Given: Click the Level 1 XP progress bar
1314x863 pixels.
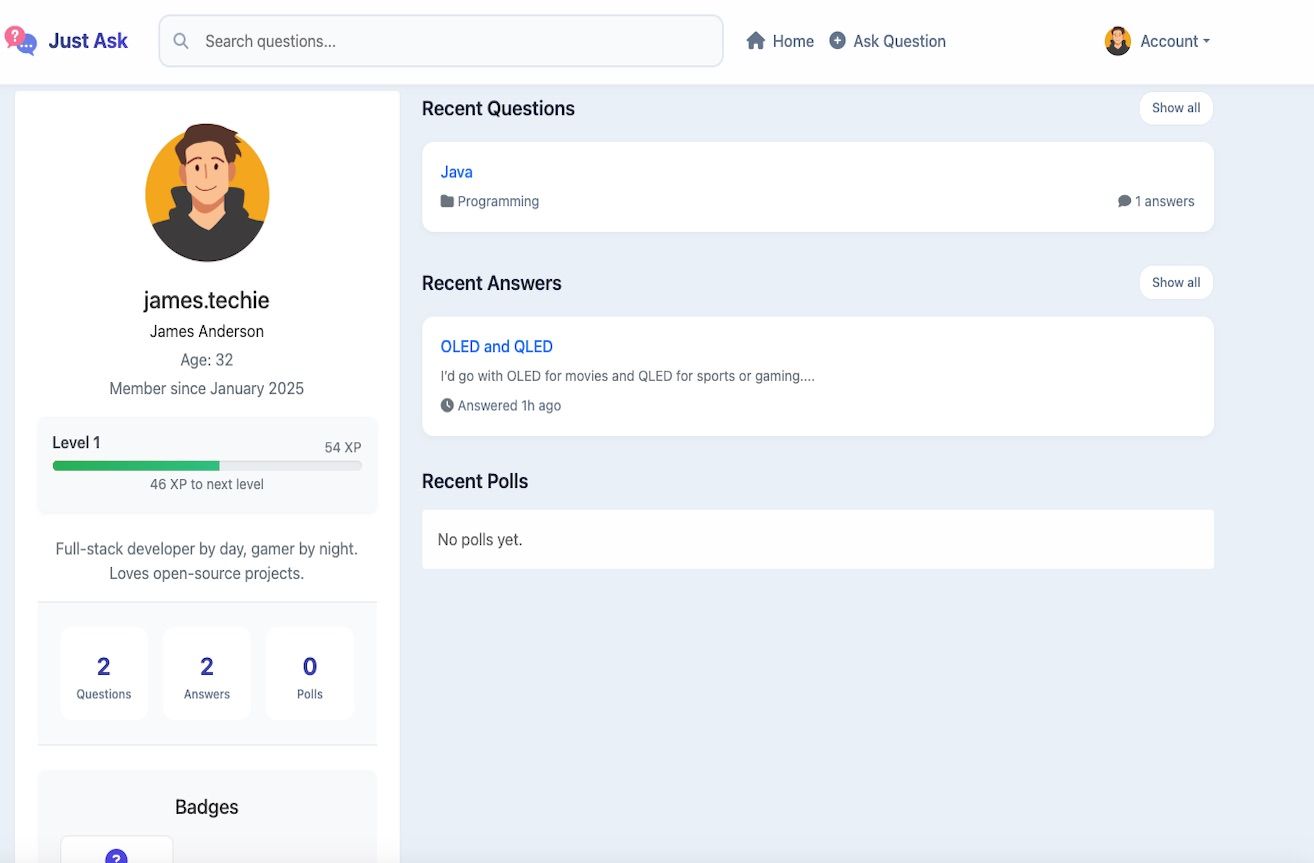Looking at the screenshot, I should click(x=207, y=465).
